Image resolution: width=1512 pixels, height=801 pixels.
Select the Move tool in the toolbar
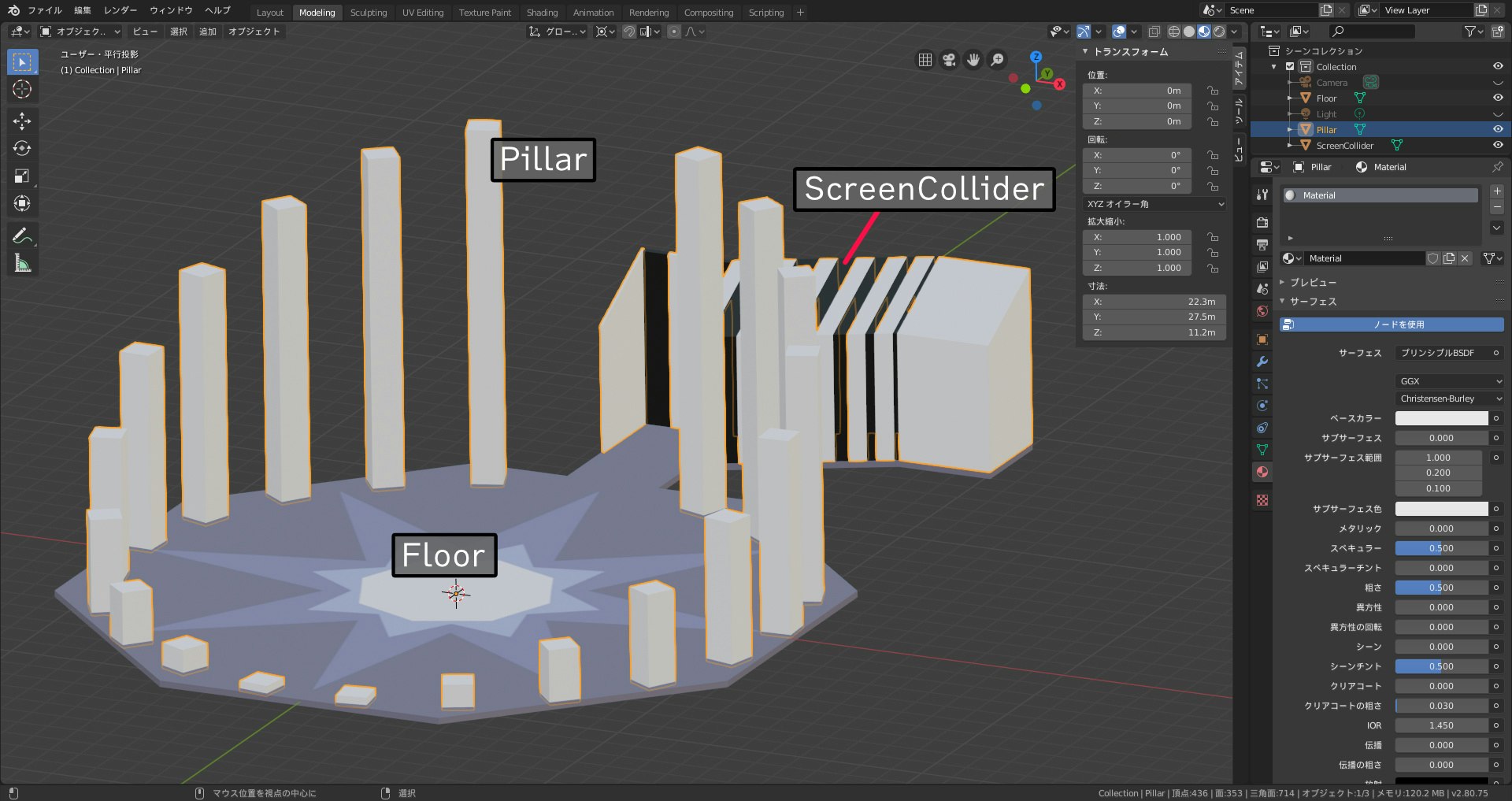[x=22, y=121]
